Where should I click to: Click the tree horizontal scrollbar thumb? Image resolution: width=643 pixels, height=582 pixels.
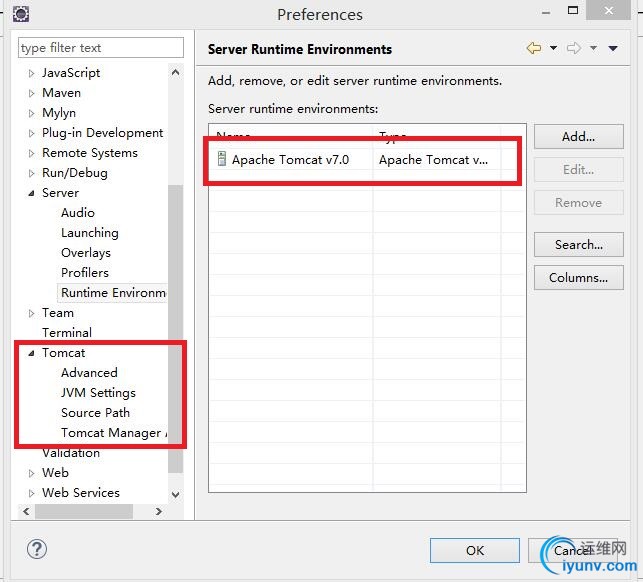(x=84, y=511)
